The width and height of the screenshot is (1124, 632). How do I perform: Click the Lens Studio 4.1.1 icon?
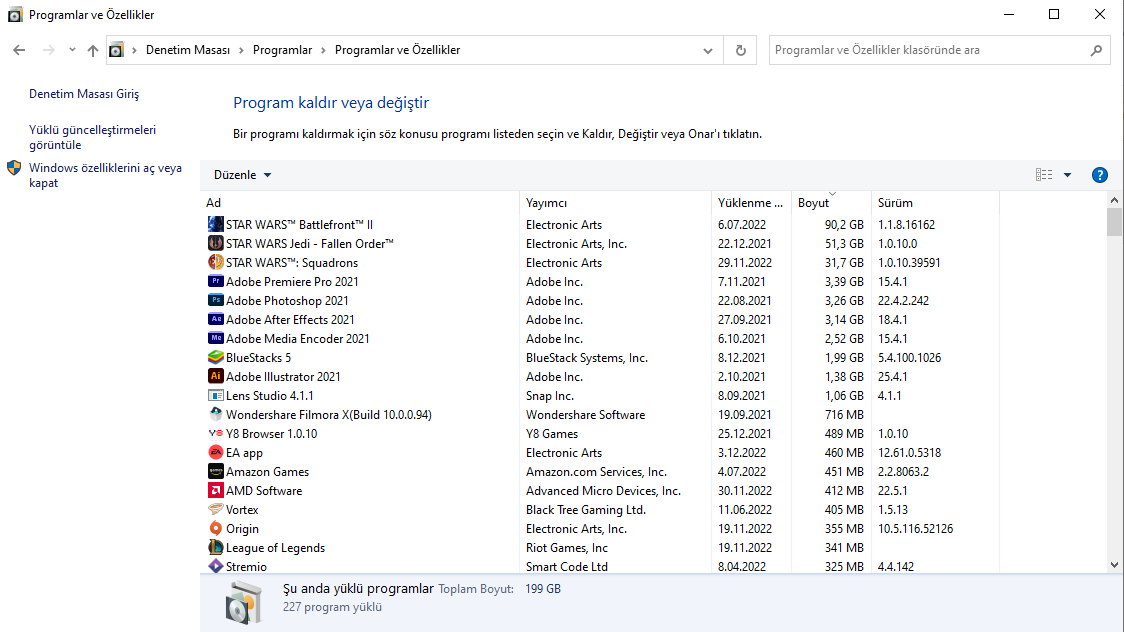[x=215, y=395]
